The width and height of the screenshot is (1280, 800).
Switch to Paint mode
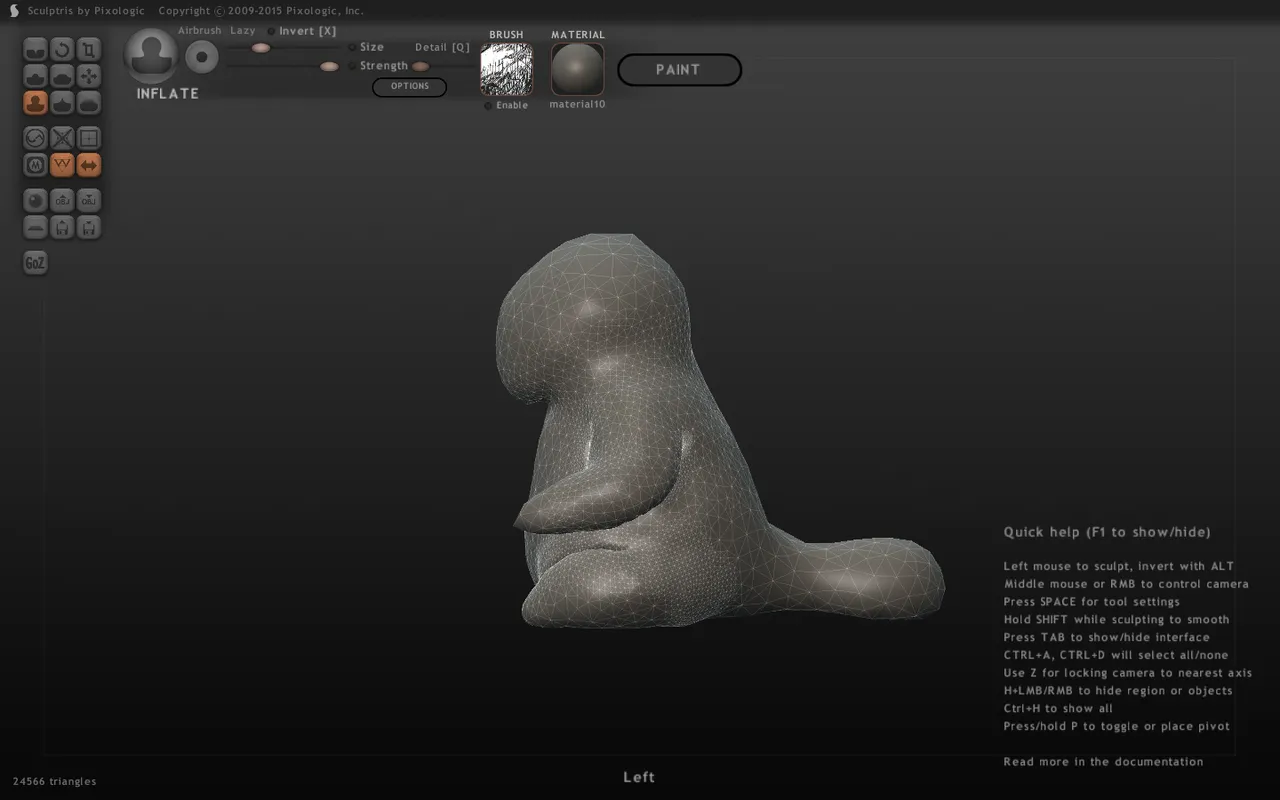[679, 70]
